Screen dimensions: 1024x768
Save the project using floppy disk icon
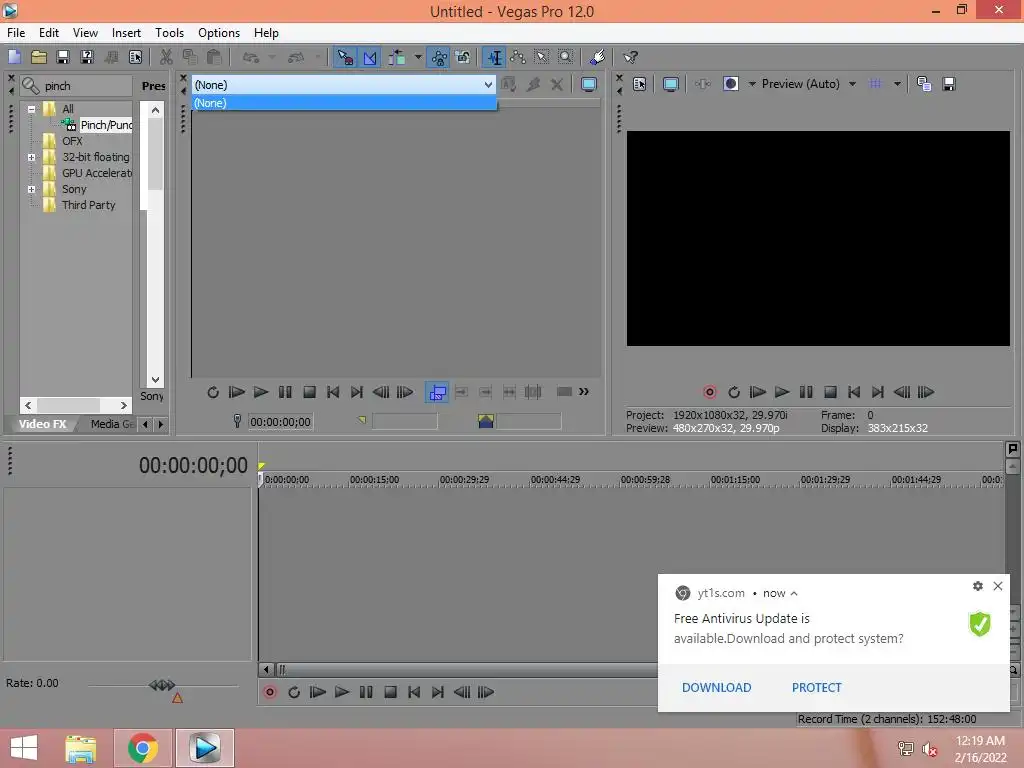pos(63,57)
